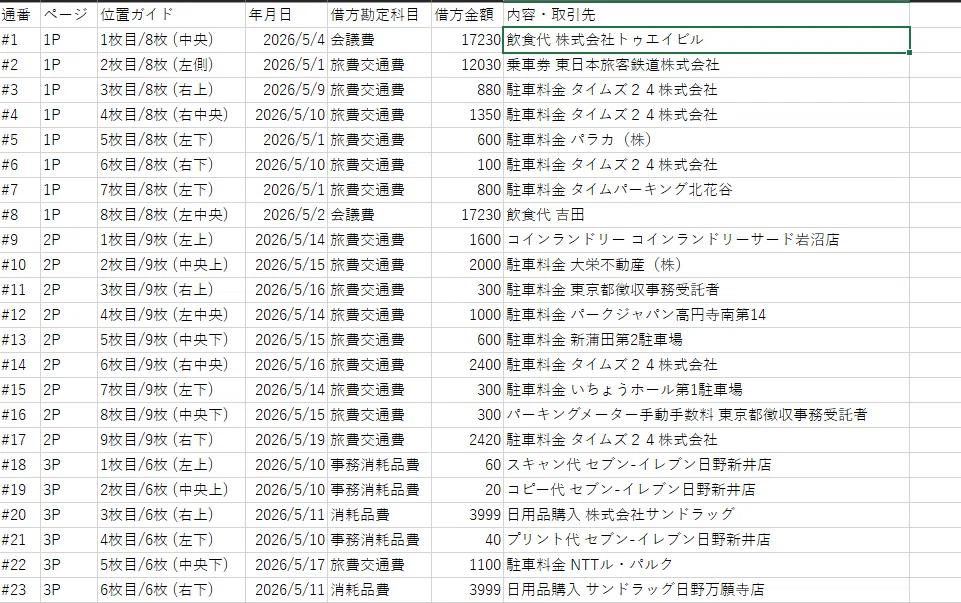Screen dimensions: 961x603
Task: Click cell 駐車料金 NTTル・パルク
Action: click(x=706, y=565)
